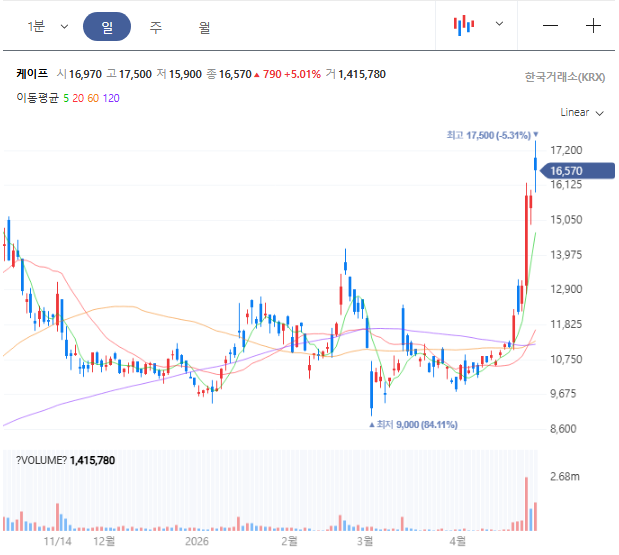The width and height of the screenshot is (619, 555).
Task: Click the 시 16,970 open value
Action: (x=79, y=74)
